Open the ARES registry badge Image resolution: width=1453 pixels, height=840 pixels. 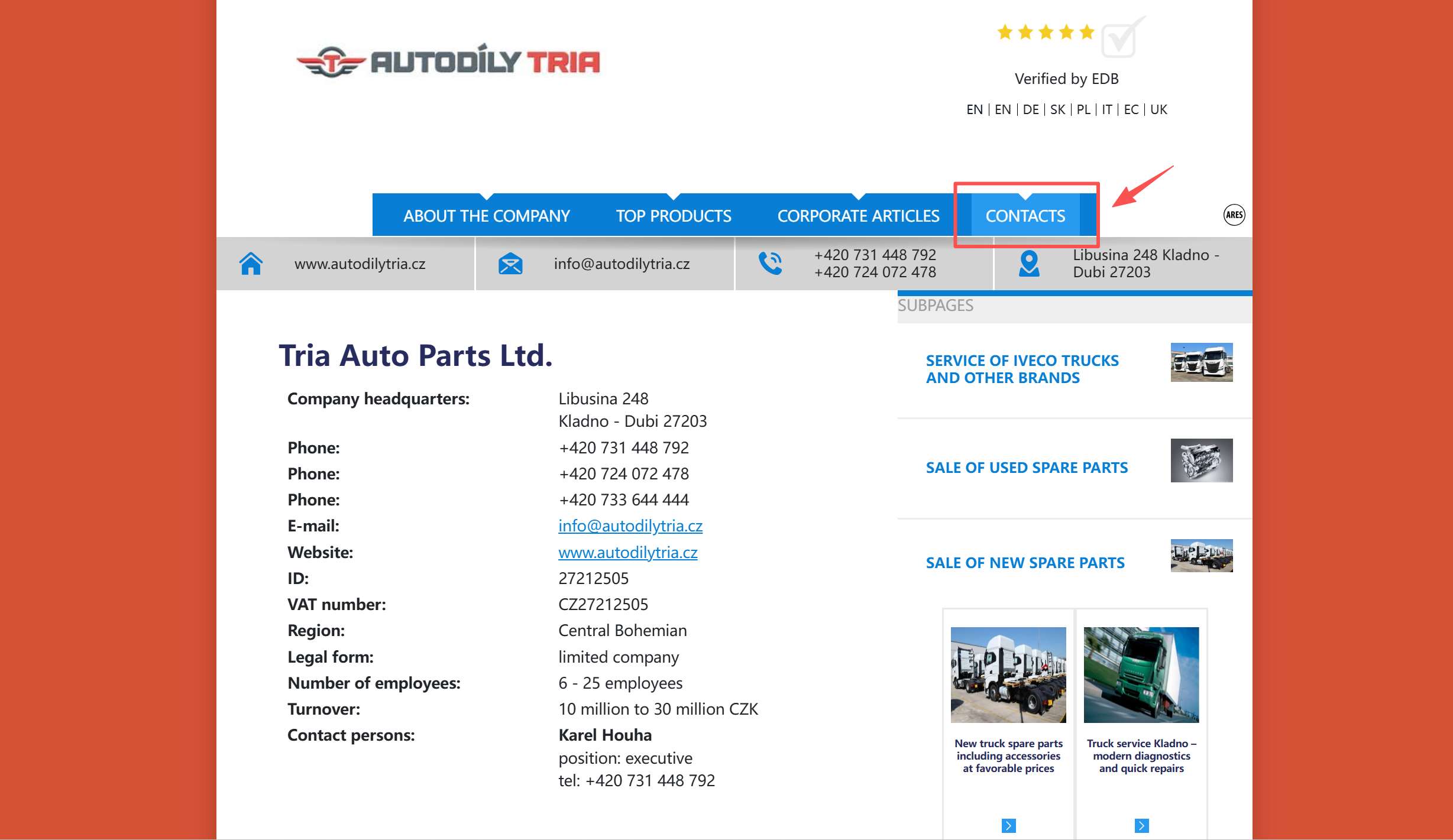pyautogui.click(x=1234, y=215)
